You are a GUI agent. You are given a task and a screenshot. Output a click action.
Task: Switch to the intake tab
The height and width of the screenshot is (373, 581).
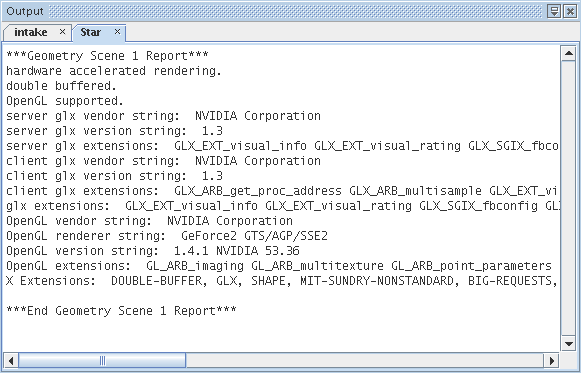click(31, 33)
